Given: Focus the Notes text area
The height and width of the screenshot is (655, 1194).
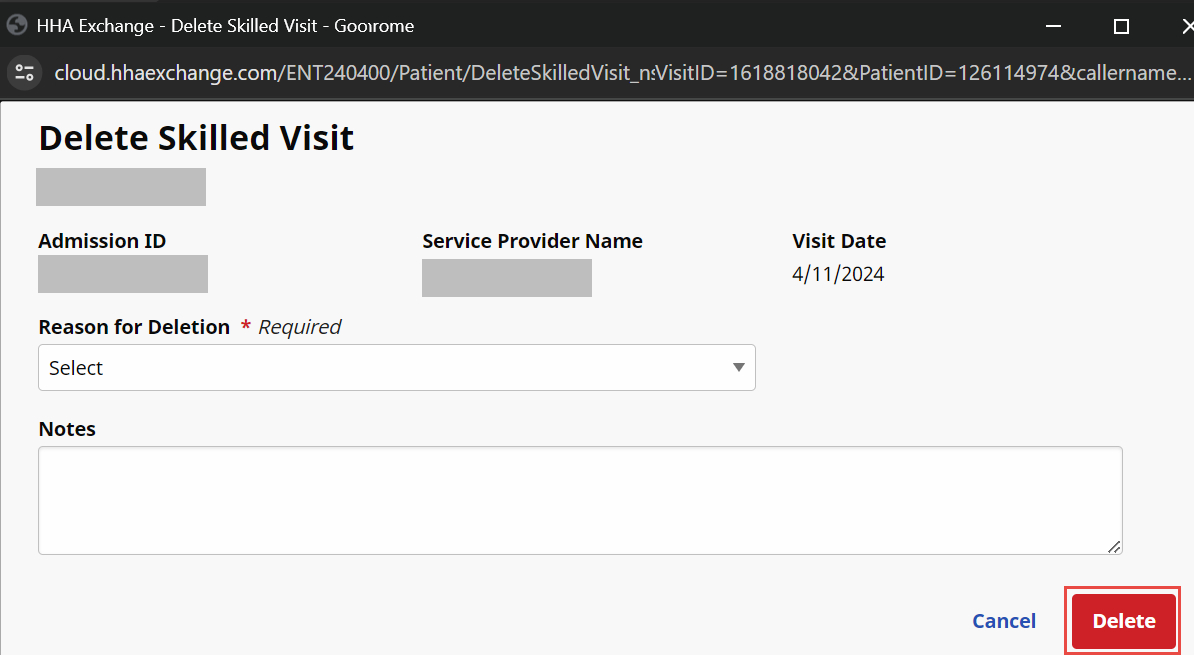Looking at the screenshot, I should click(x=580, y=500).
